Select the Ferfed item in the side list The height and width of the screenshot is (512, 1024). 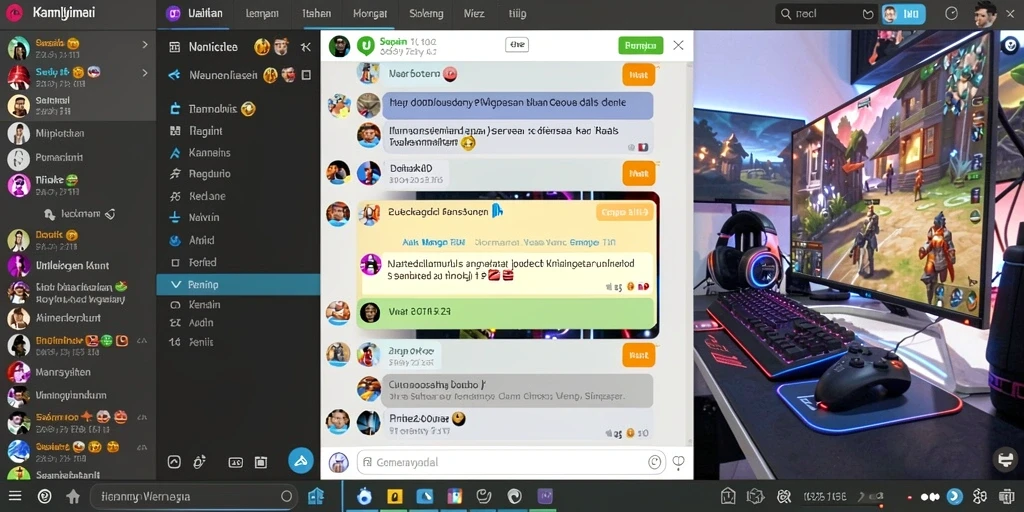(x=202, y=263)
